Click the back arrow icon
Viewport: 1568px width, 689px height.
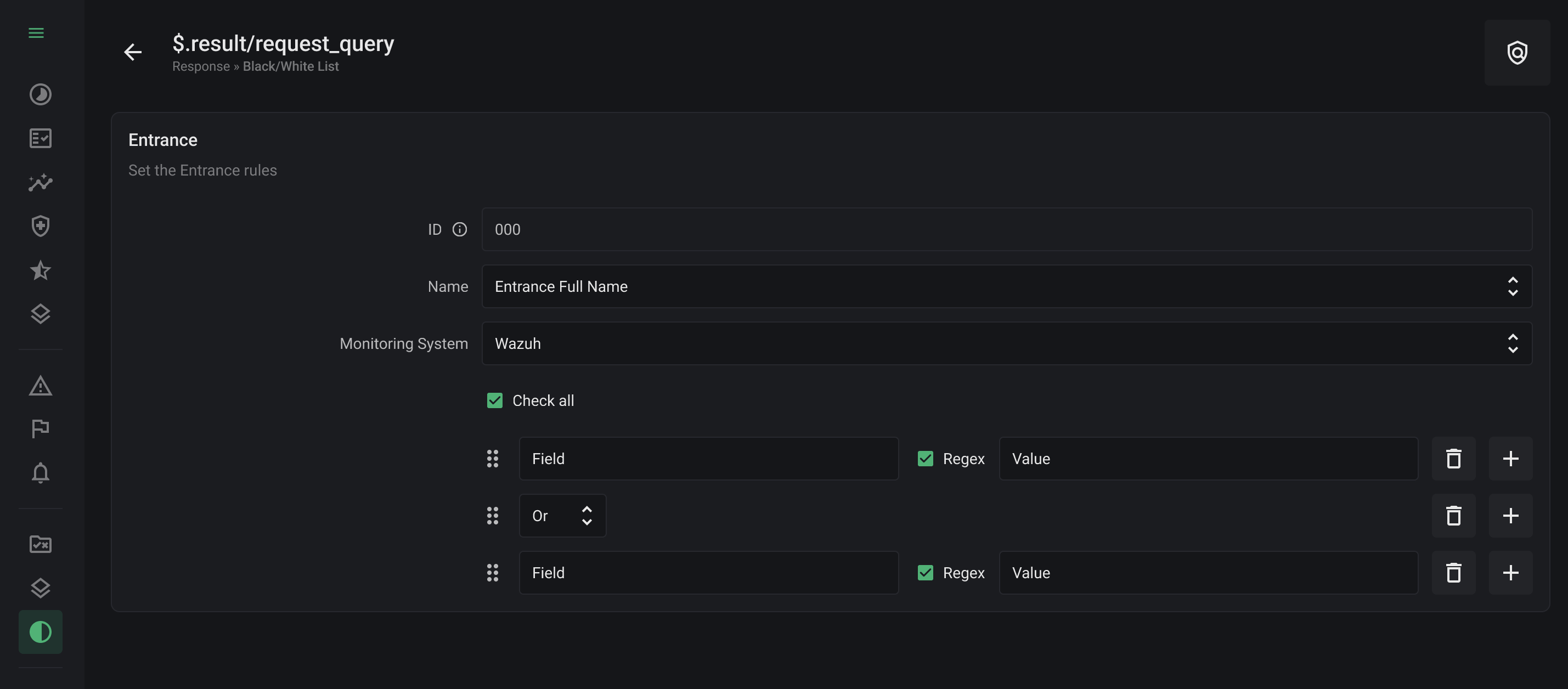[x=133, y=52]
